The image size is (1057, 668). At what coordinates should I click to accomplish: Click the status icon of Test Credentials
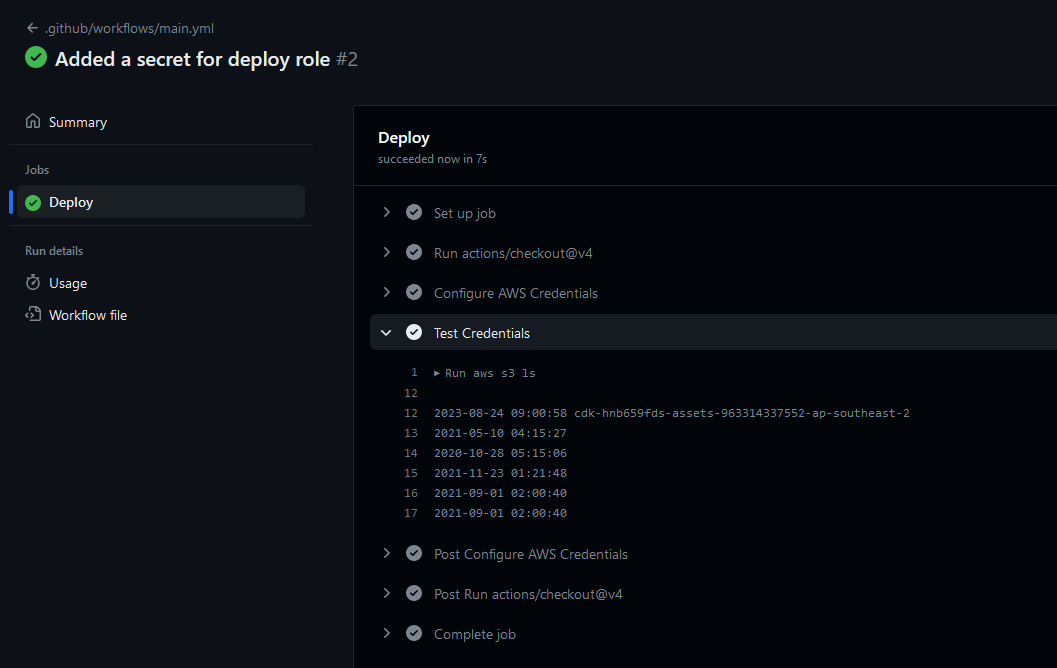point(414,332)
